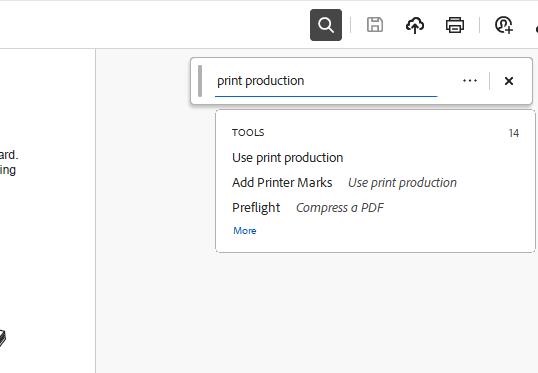This screenshot has width=538, height=373.
Task: Open 'More' tool results link
Action: click(x=245, y=231)
